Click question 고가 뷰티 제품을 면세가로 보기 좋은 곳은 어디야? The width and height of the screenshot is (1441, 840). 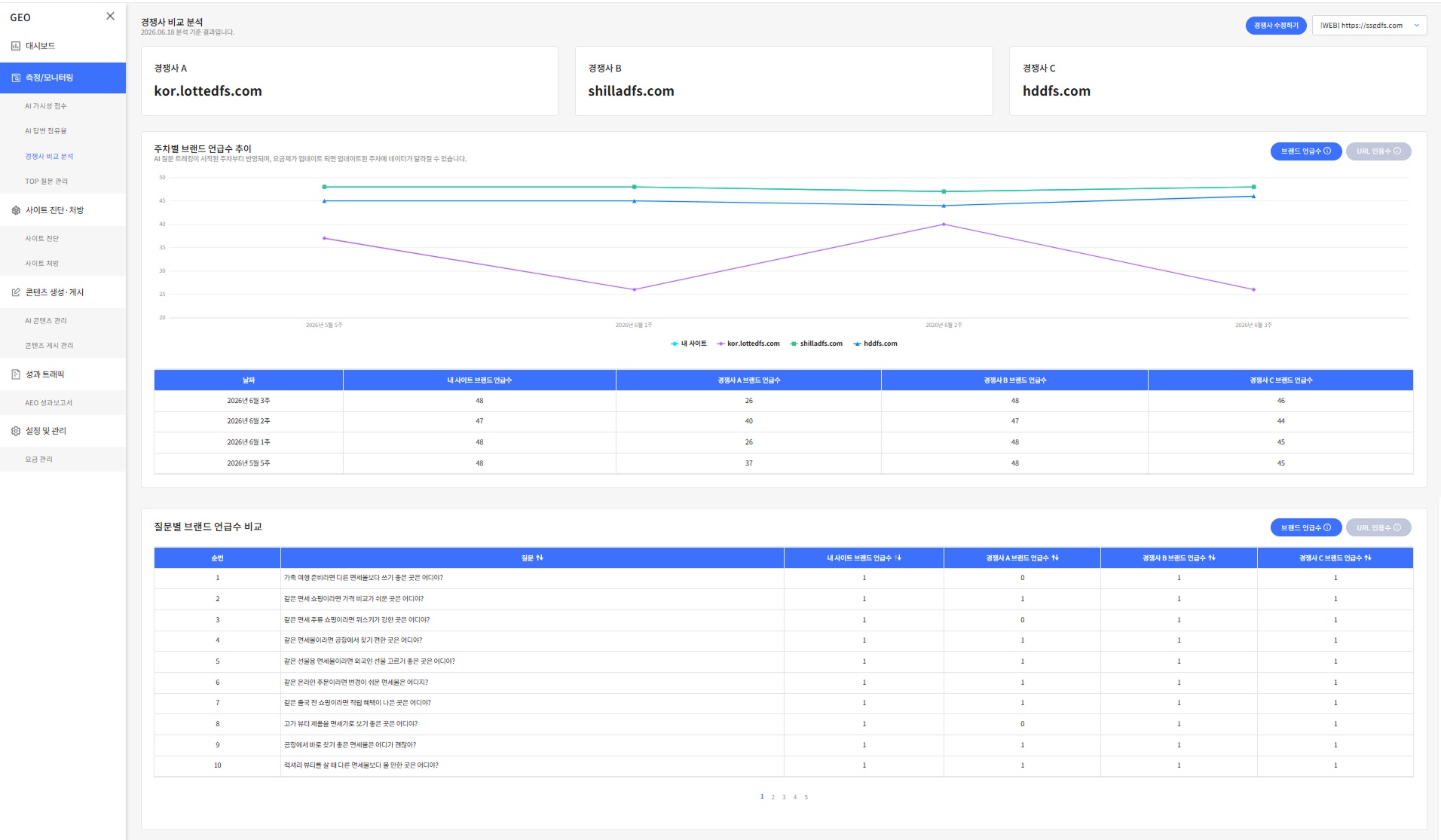pyautogui.click(x=350, y=724)
